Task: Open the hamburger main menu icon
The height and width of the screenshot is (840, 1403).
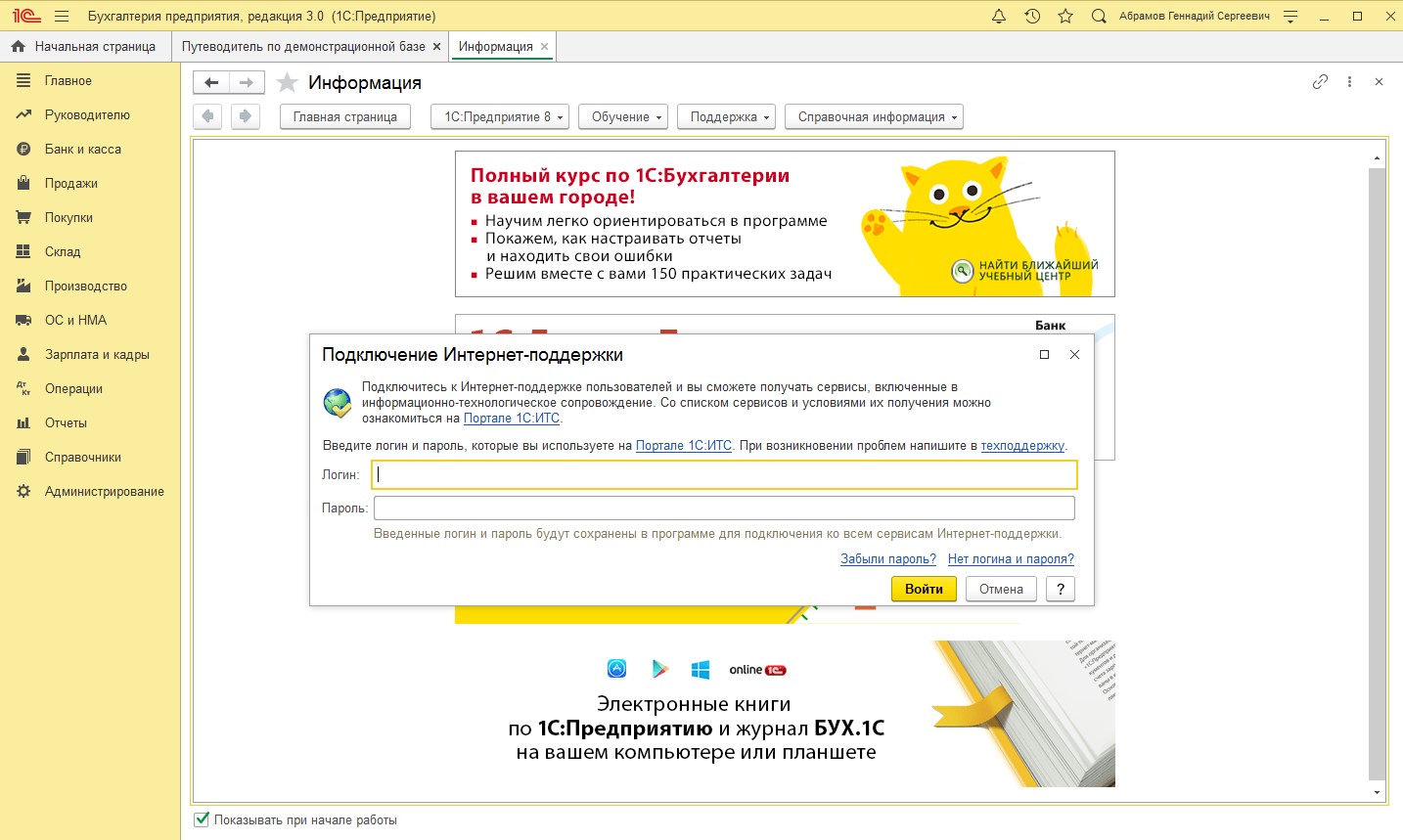Action: point(62,16)
